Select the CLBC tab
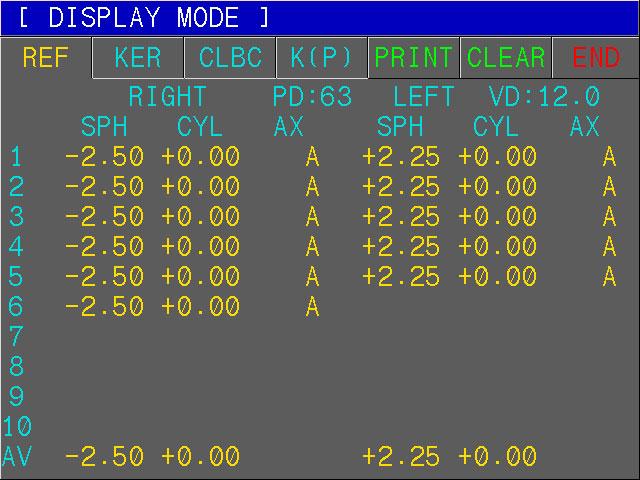Image resolution: width=640 pixels, height=480 pixels. (230, 58)
